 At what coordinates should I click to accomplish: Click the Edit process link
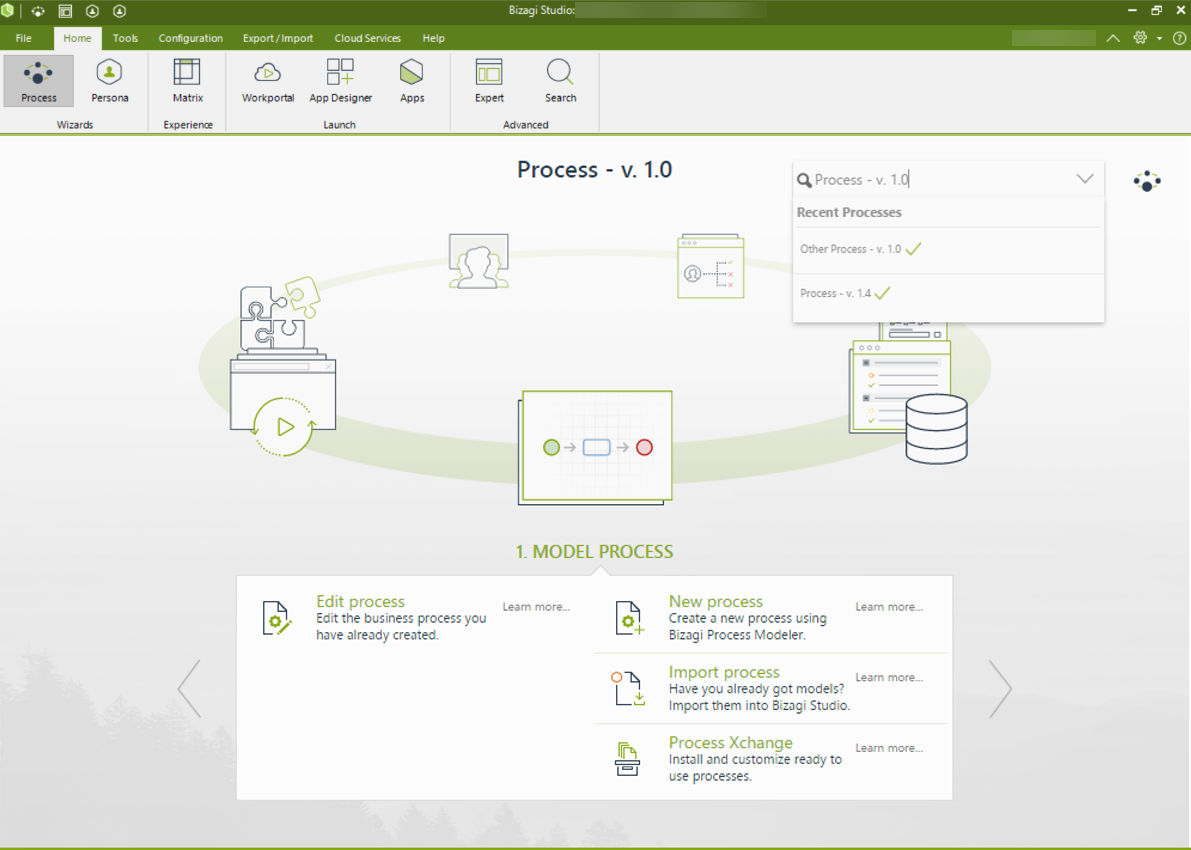click(x=360, y=601)
